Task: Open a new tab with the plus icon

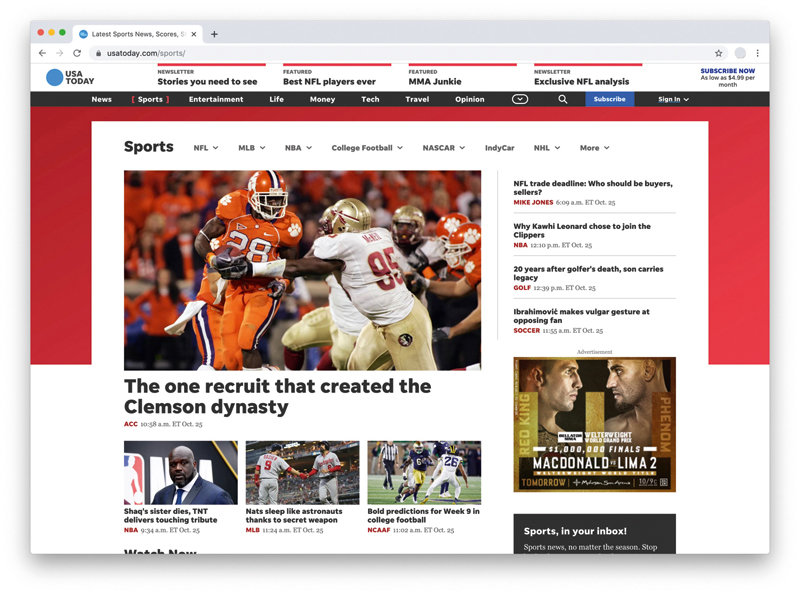Action: pyautogui.click(x=214, y=34)
